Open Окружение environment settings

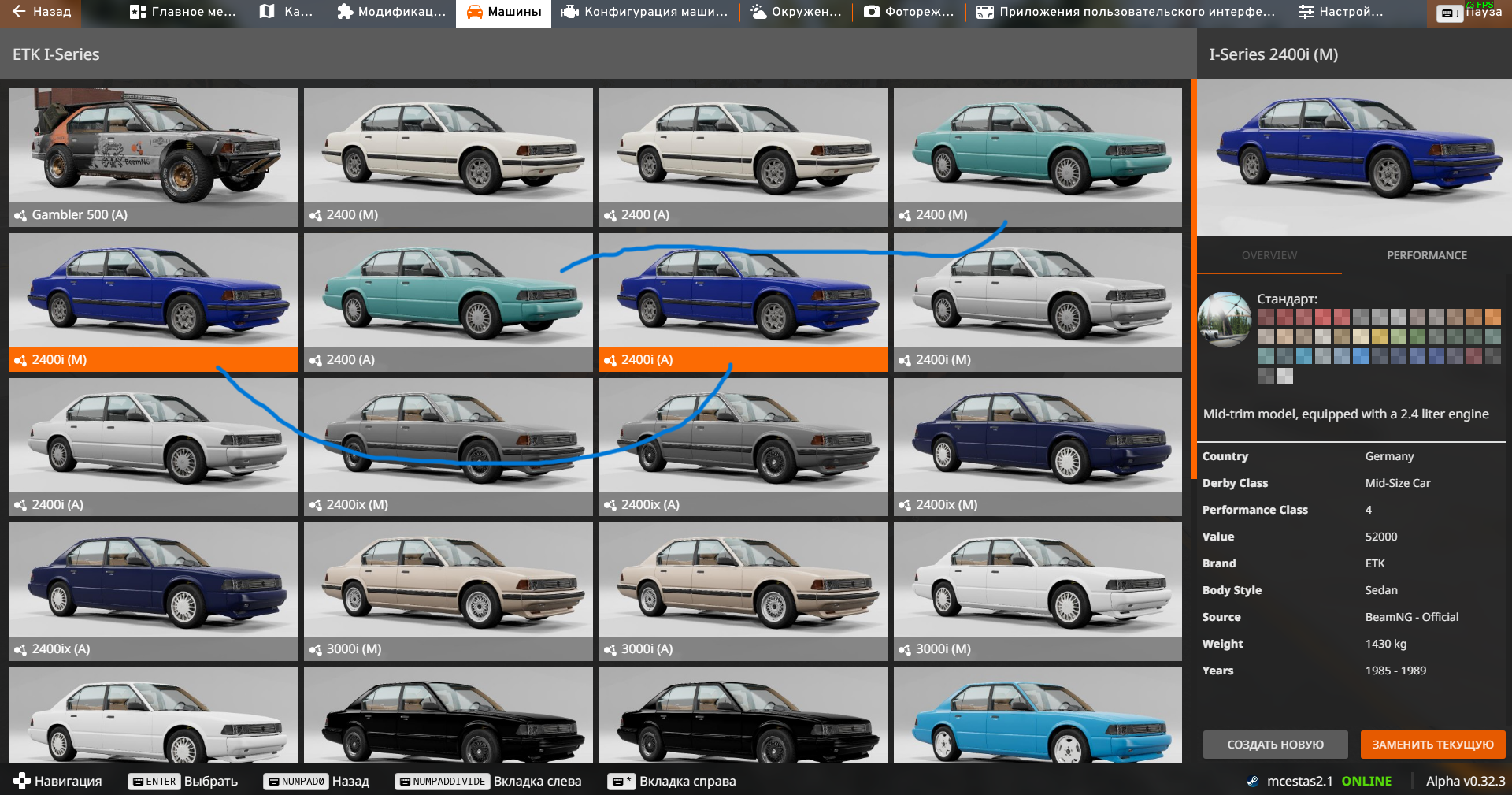(x=795, y=13)
